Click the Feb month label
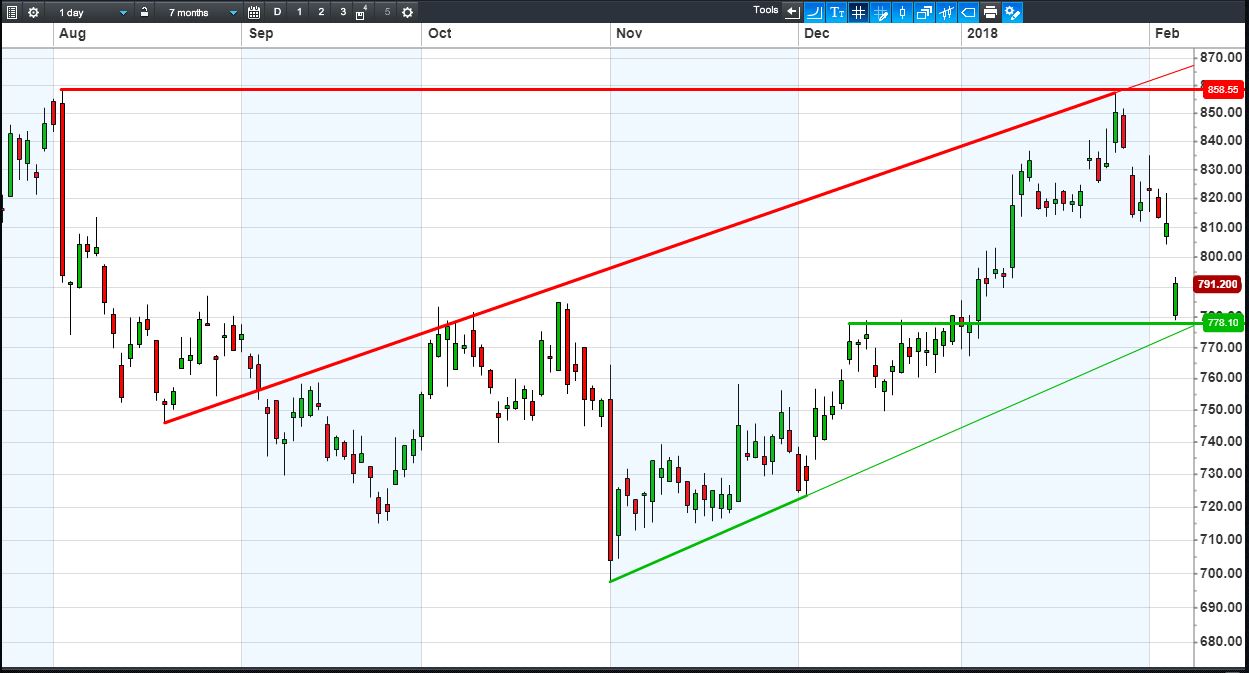The image size is (1249, 673). (1167, 33)
